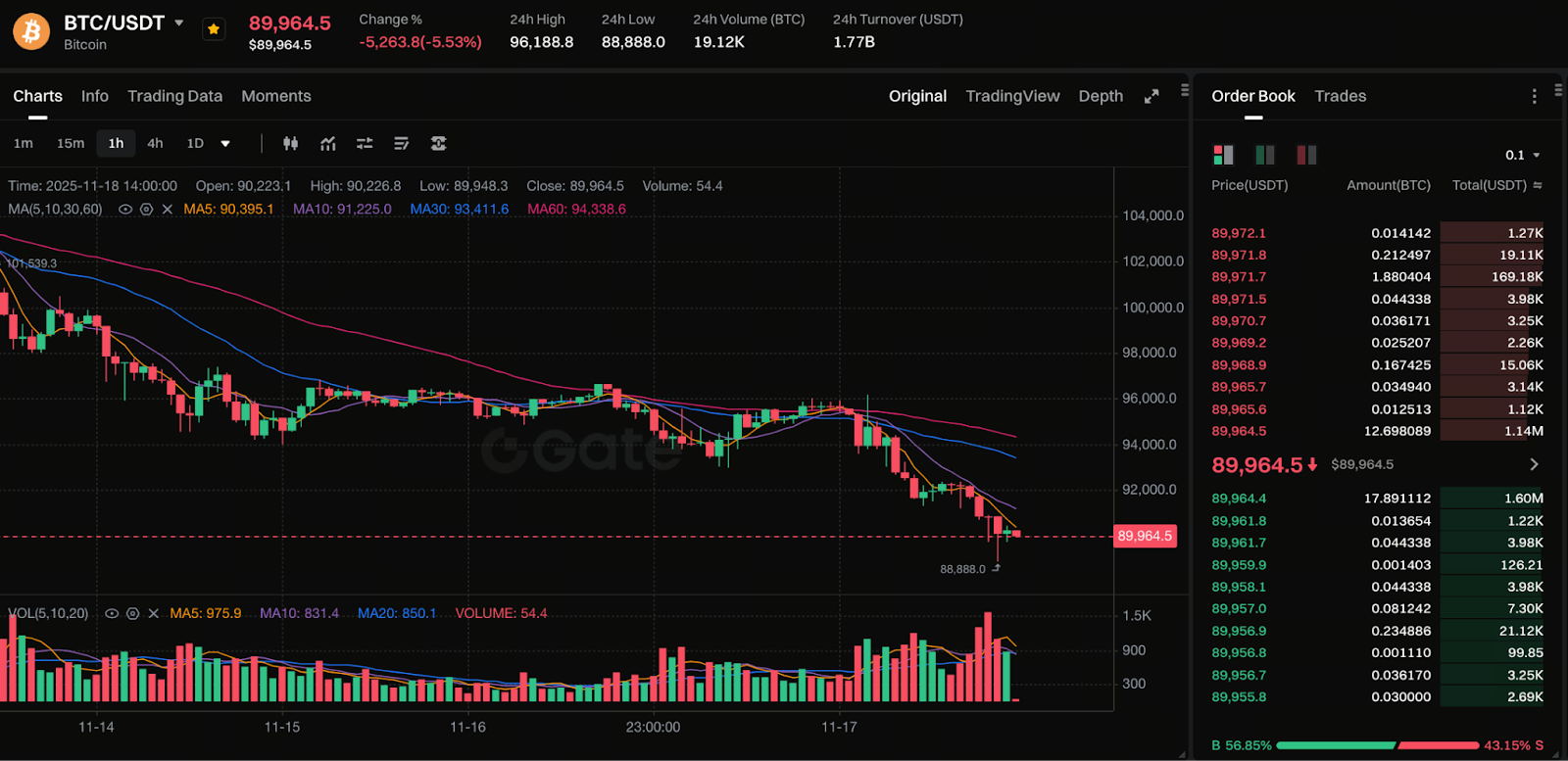Select the 1D timeframe

coord(195,143)
